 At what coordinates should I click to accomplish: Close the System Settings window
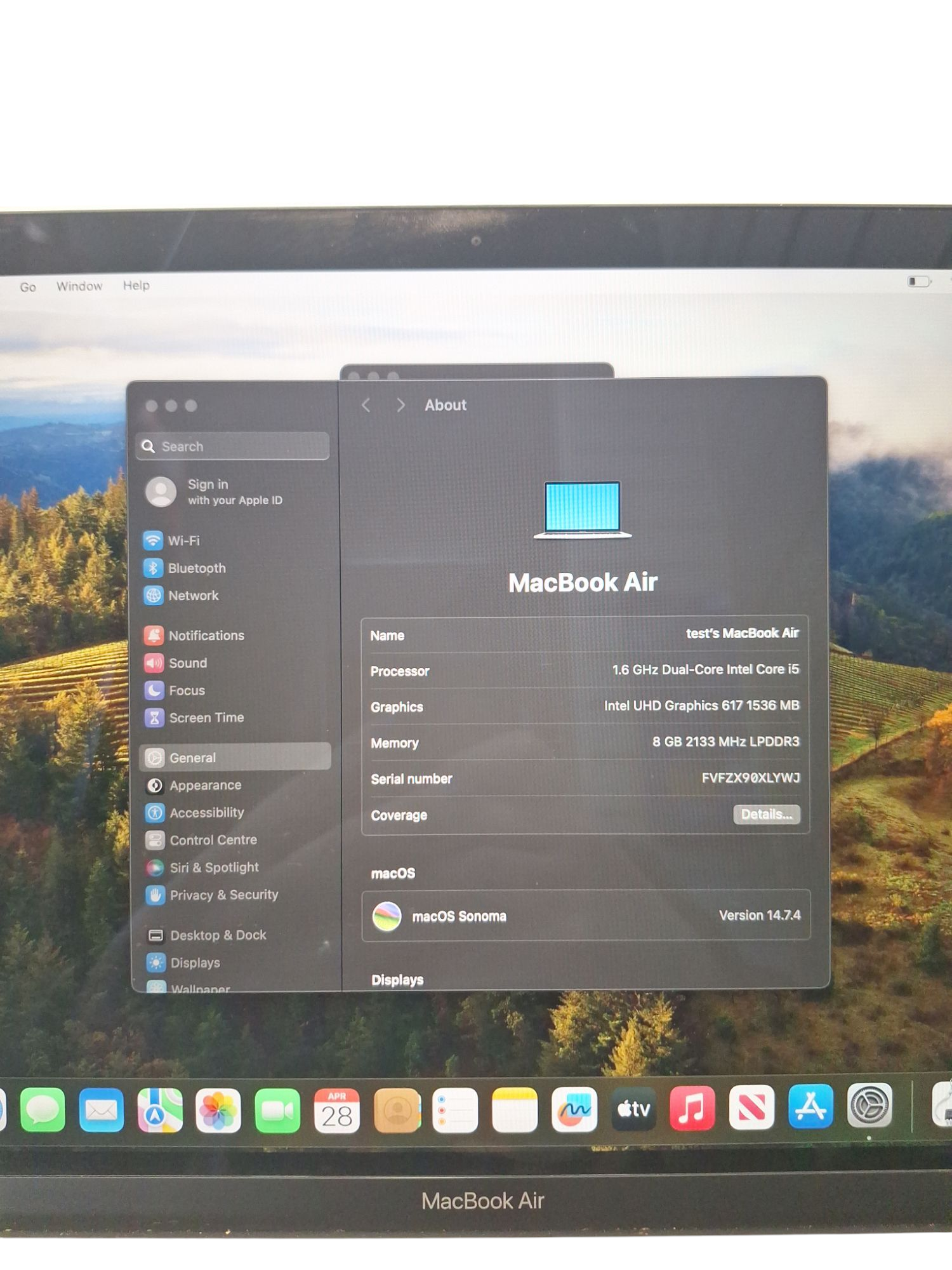(x=152, y=406)
